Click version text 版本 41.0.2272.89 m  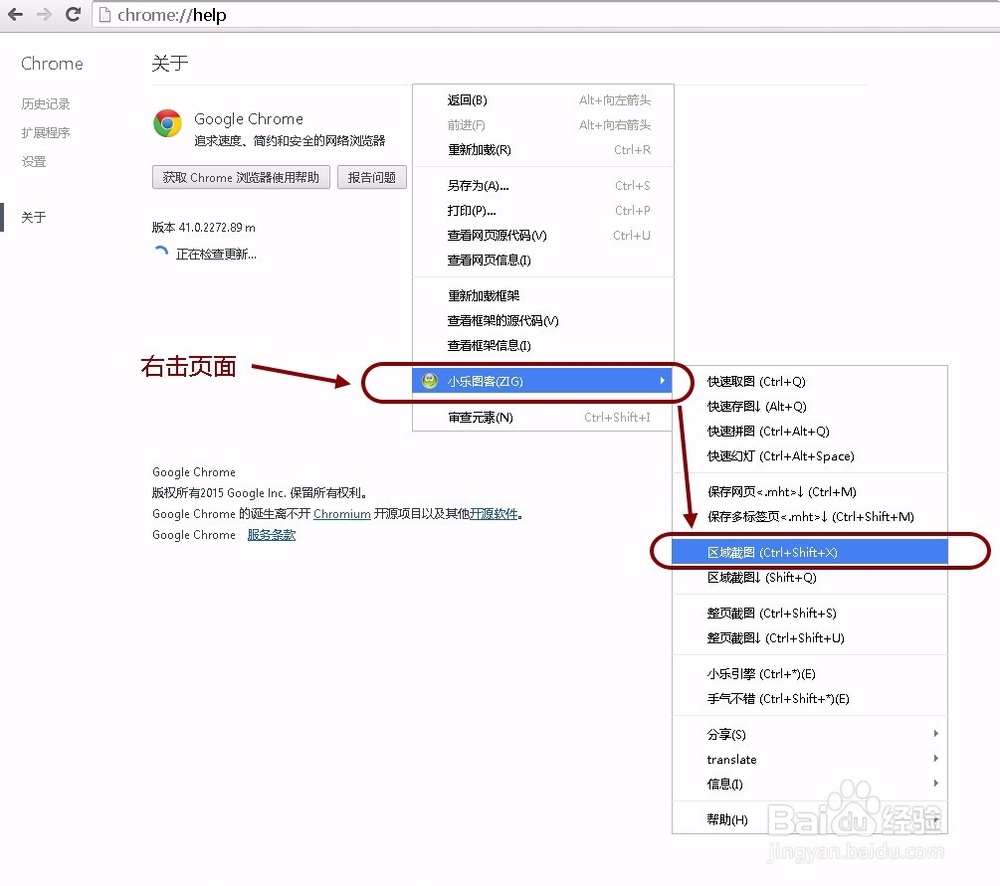203,227
